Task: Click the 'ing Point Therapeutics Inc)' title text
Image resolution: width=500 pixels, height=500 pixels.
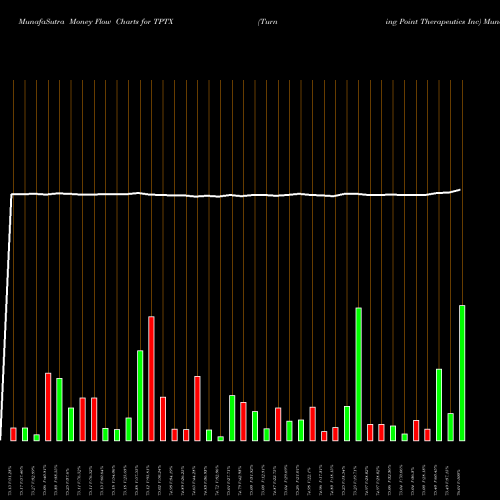Action: pyautogui.click(x=433, y=22)
